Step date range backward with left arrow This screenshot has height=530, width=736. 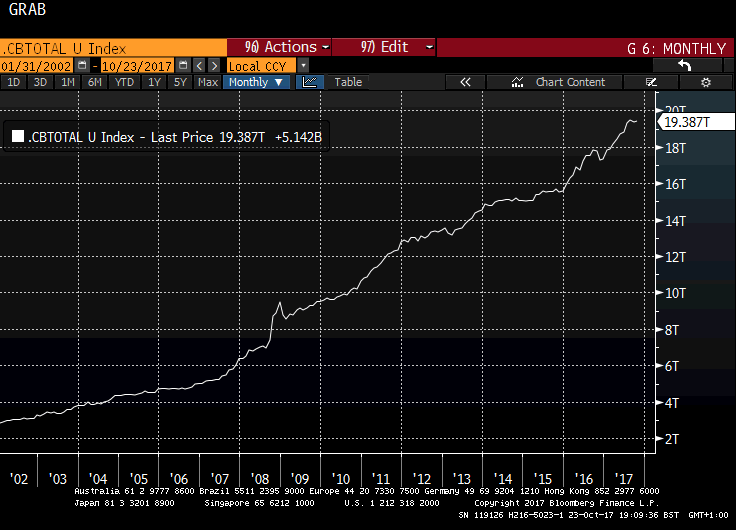tap(199, 66)
